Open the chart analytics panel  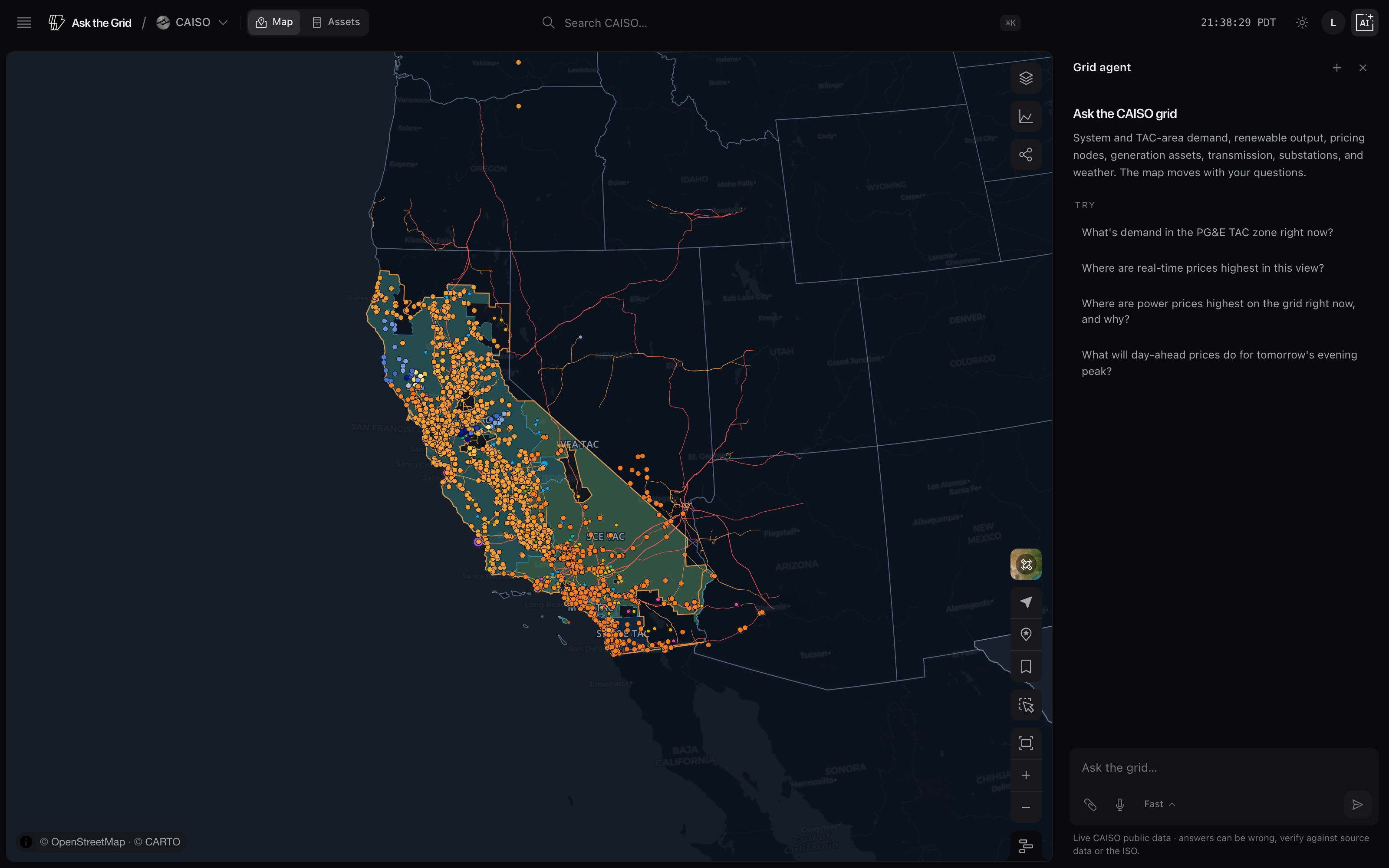(1026, 117)
